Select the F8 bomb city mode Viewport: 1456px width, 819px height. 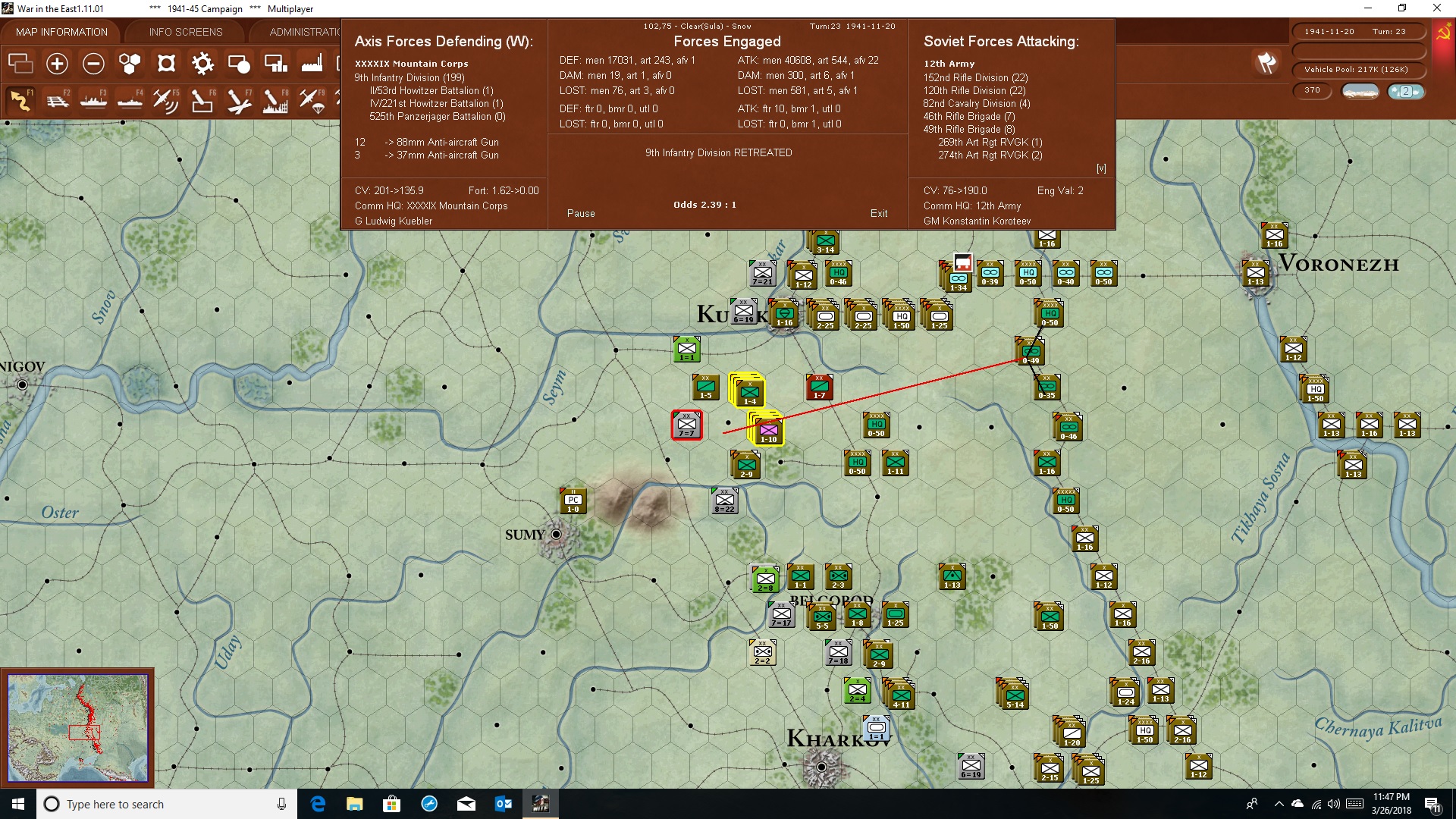(275, 100)
